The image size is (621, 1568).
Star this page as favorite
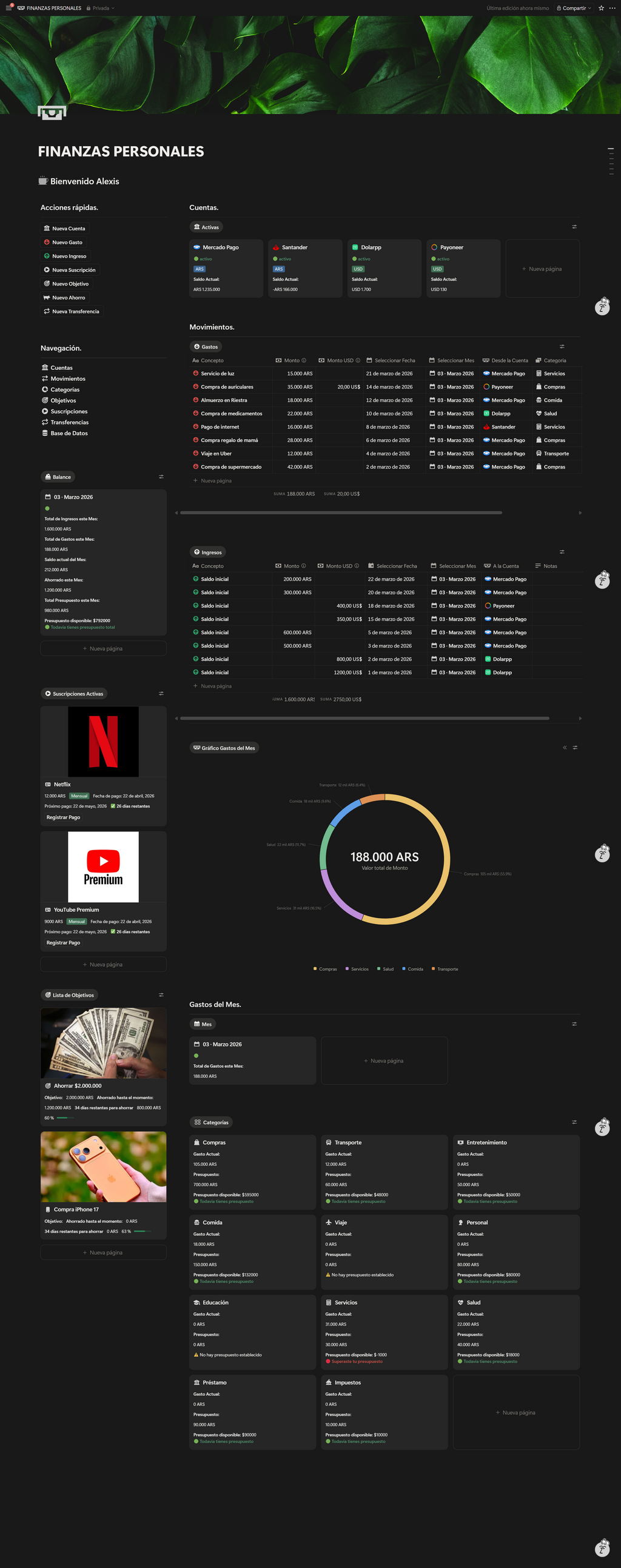click(x=601, y=8)
